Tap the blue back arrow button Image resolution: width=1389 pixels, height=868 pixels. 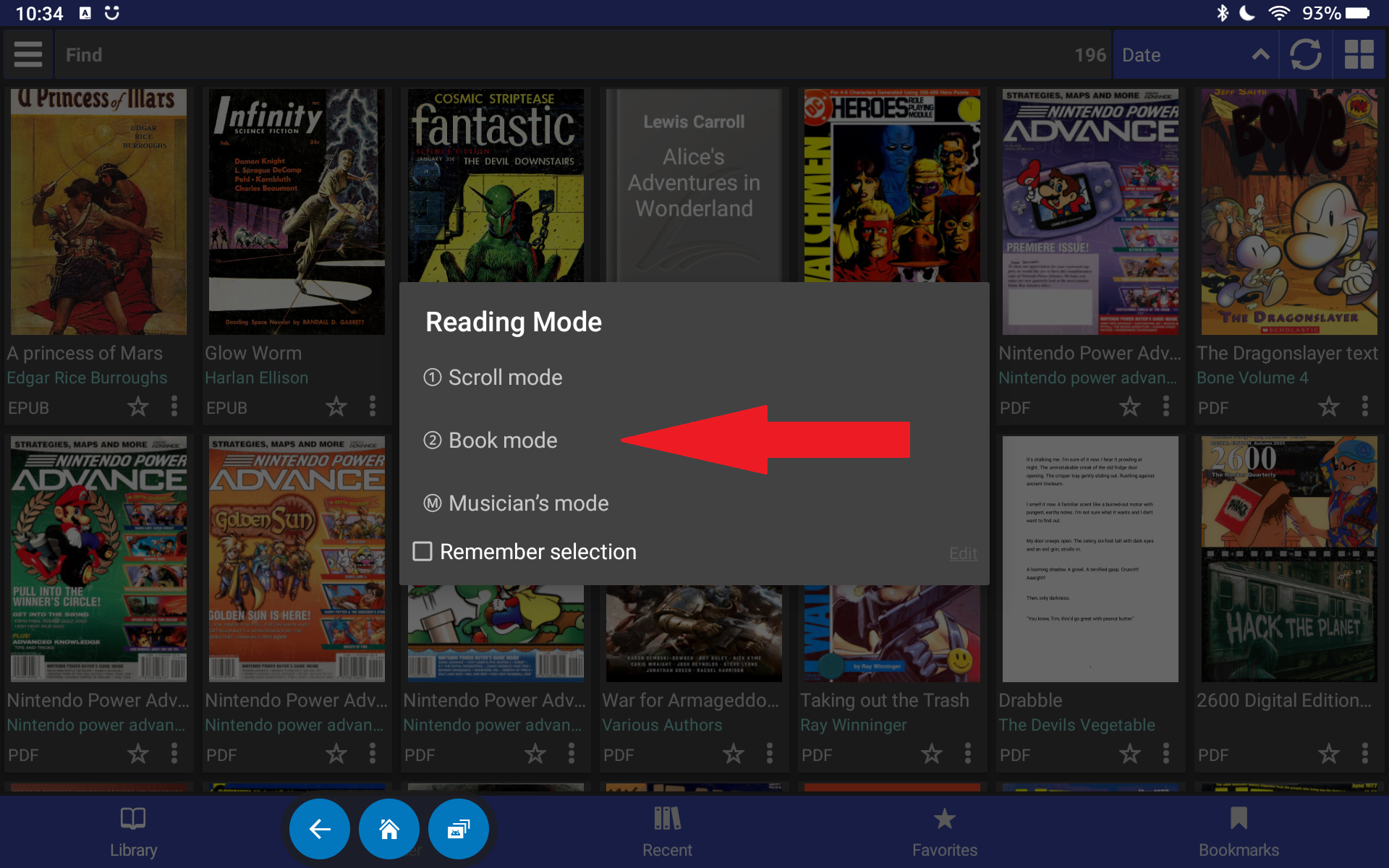tap(320, 829)
